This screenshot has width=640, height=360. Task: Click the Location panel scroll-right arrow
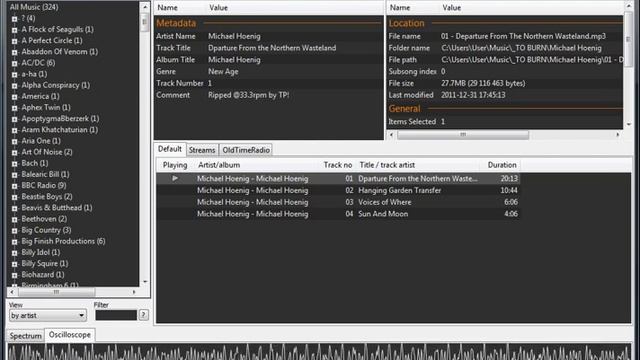[x=618, y=135]
